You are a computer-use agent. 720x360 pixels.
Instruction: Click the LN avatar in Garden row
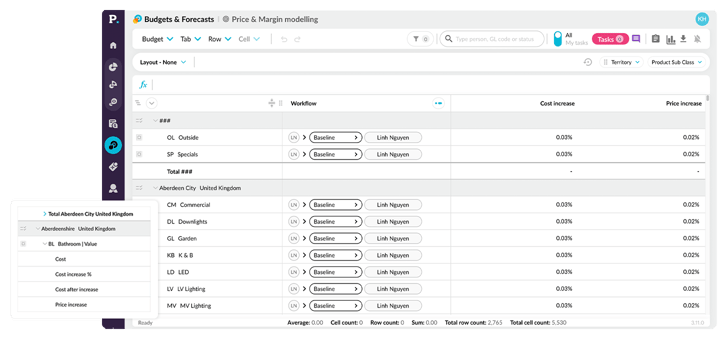pyautogui.click(x=294, y=239)
